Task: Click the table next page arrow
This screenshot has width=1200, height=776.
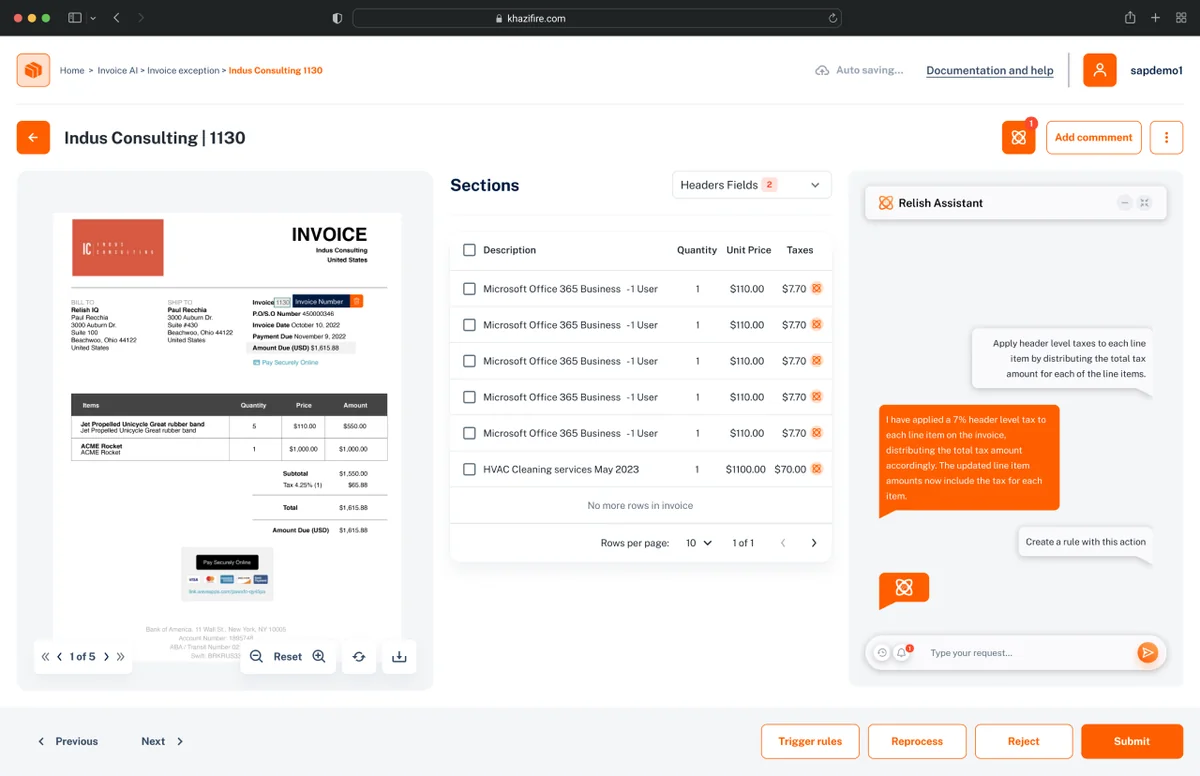Action: pos(814,543)
